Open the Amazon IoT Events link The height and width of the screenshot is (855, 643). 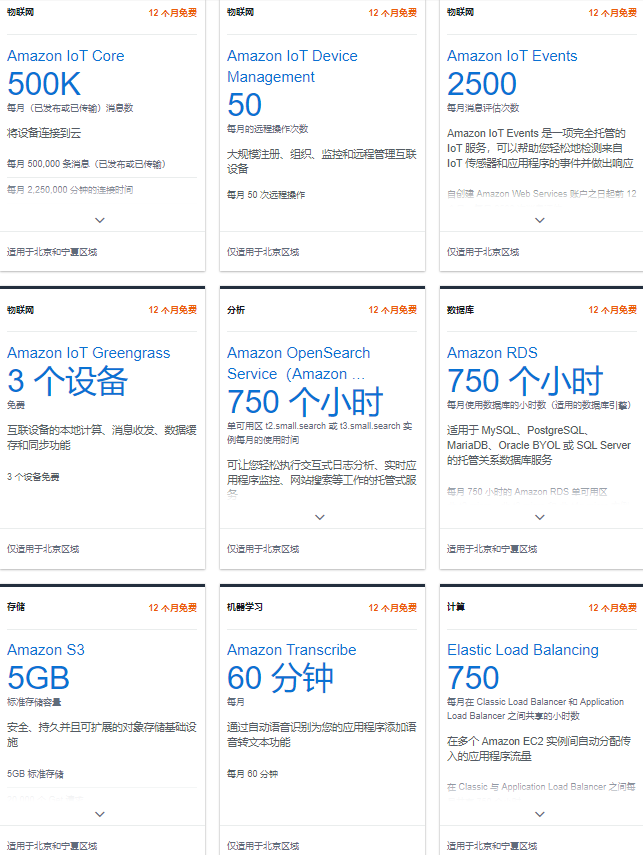tap(512, 56)
